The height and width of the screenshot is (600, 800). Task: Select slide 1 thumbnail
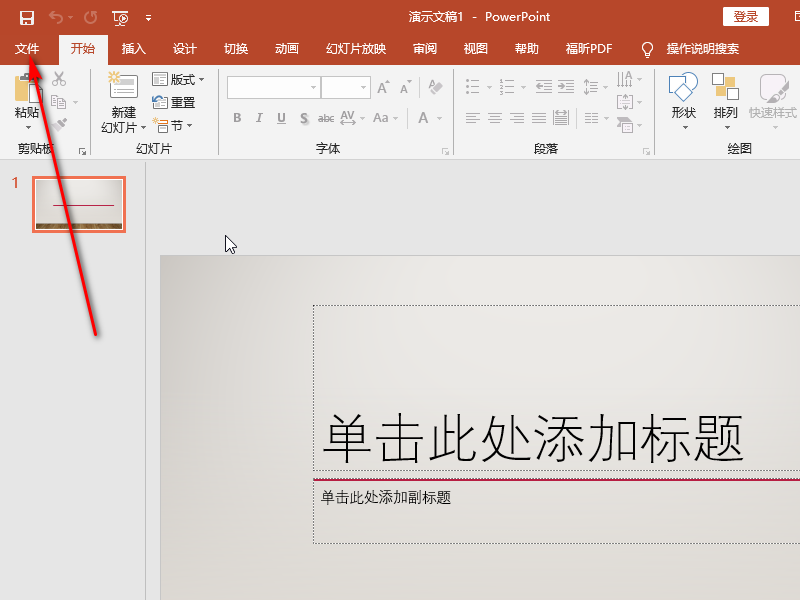[79, 205]
